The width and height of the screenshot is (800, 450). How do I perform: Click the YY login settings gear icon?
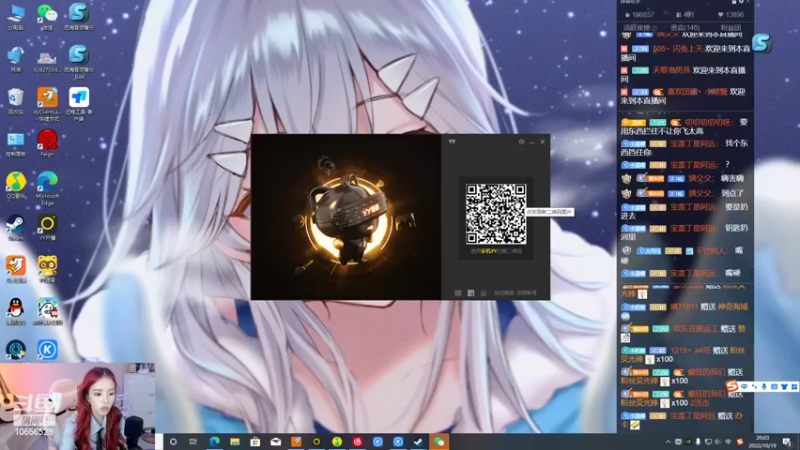pyautogui.click(x=521, y=141)
